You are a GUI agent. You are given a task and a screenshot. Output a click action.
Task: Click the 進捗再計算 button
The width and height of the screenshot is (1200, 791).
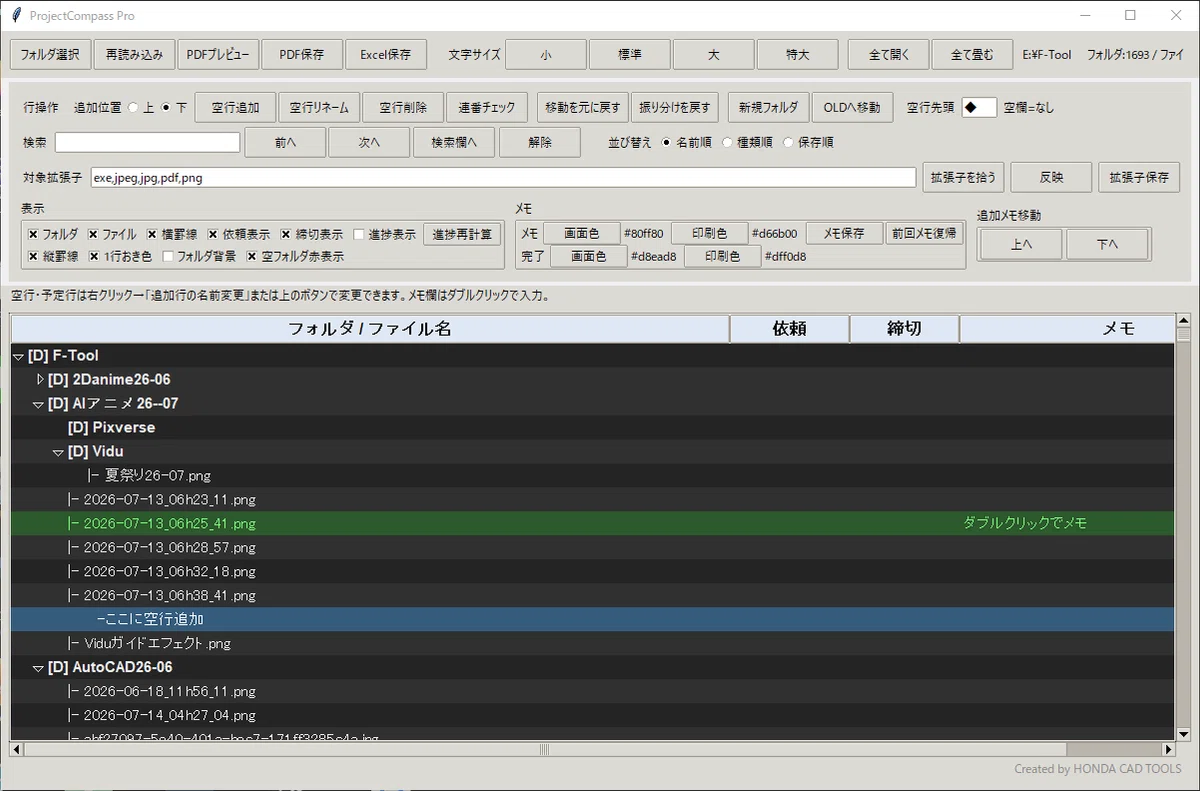click(462, 234)
